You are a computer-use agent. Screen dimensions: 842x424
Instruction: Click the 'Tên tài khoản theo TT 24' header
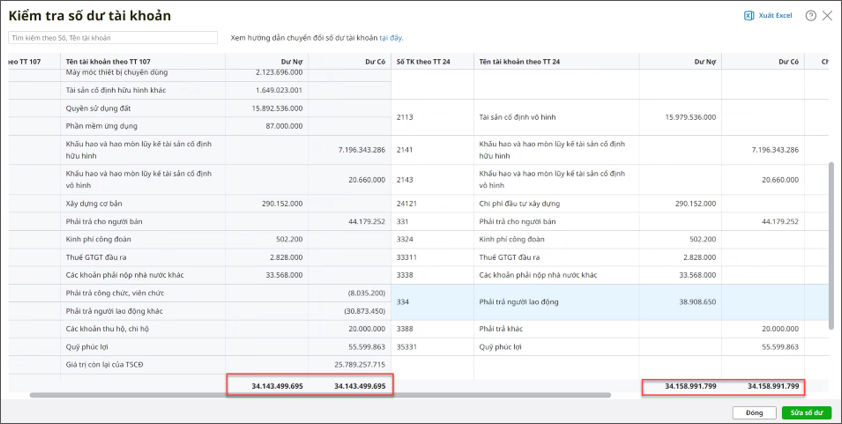pyautogui.click(x=520, y=62)
